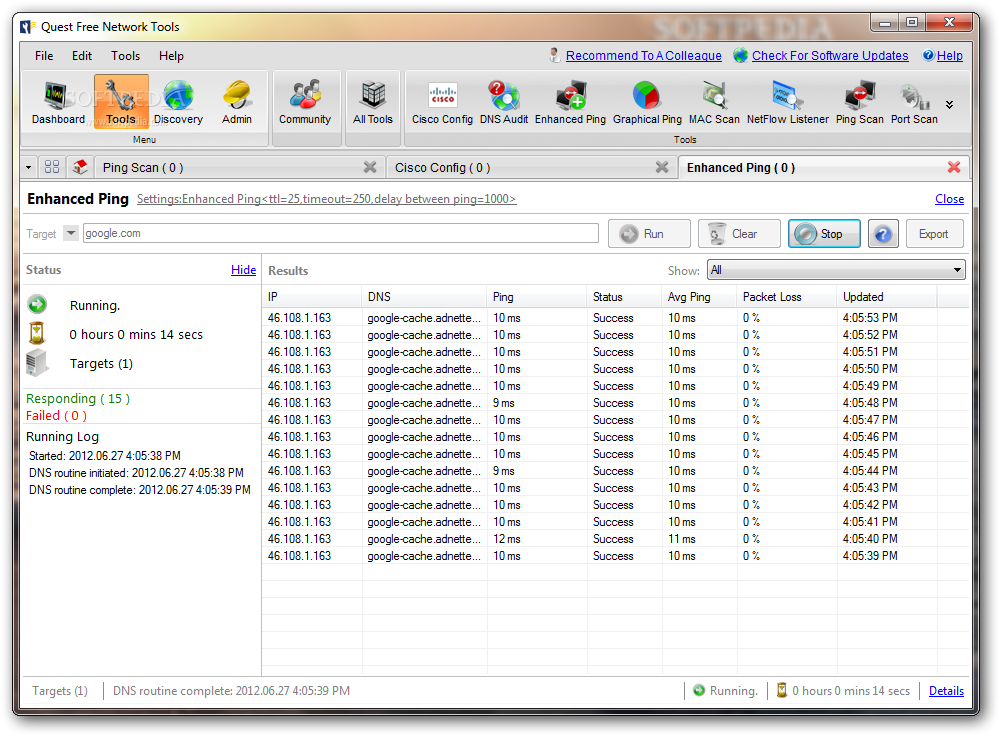Open the Dashboard view

click(x=58, y=102)
